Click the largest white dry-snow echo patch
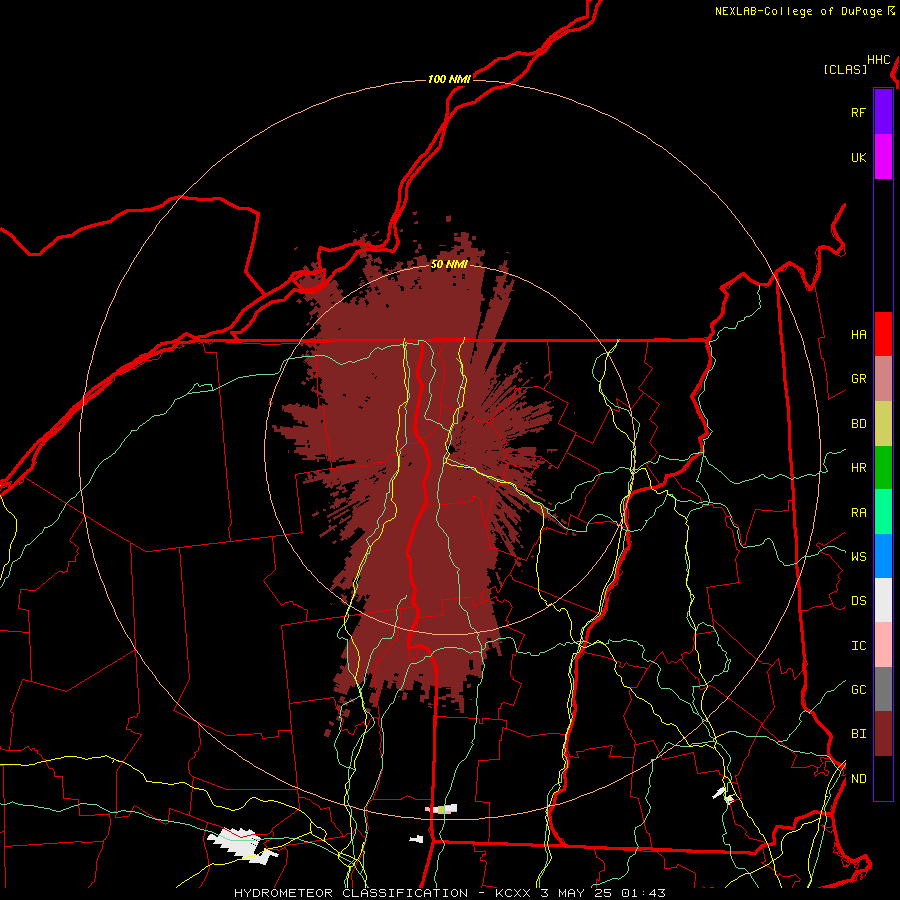Screen dimensions: 900x900 click(242, 846)
